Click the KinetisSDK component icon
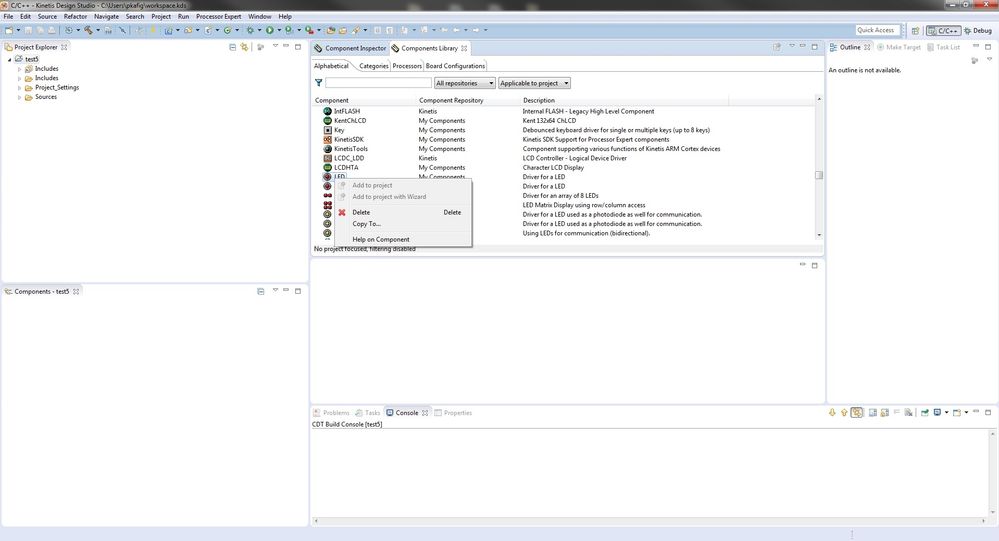Screen dimensions: 999x541 [x=327, y=140]
